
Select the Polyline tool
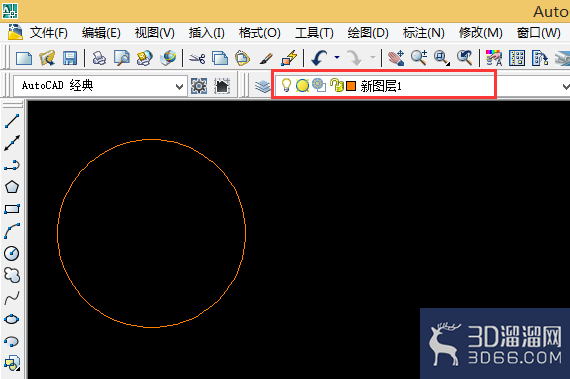click(12, 165)
